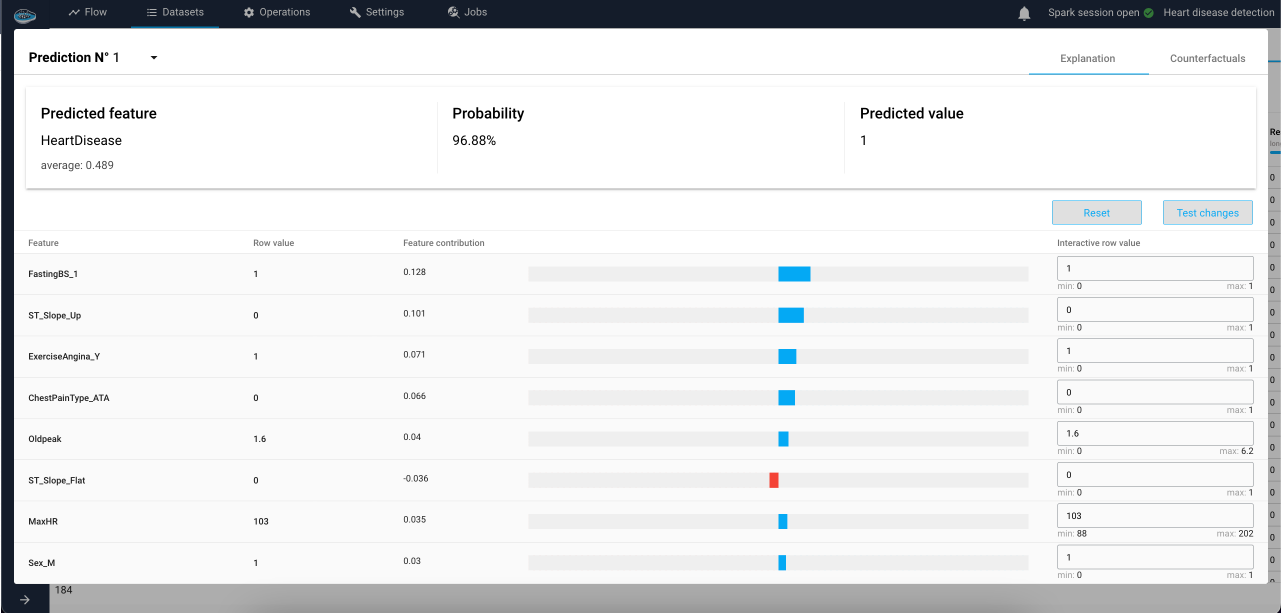Image resolution: width=1281 pixels, height=613 pixels.
Task: Click the 96.88% probability value
Action: coord(474,141)
